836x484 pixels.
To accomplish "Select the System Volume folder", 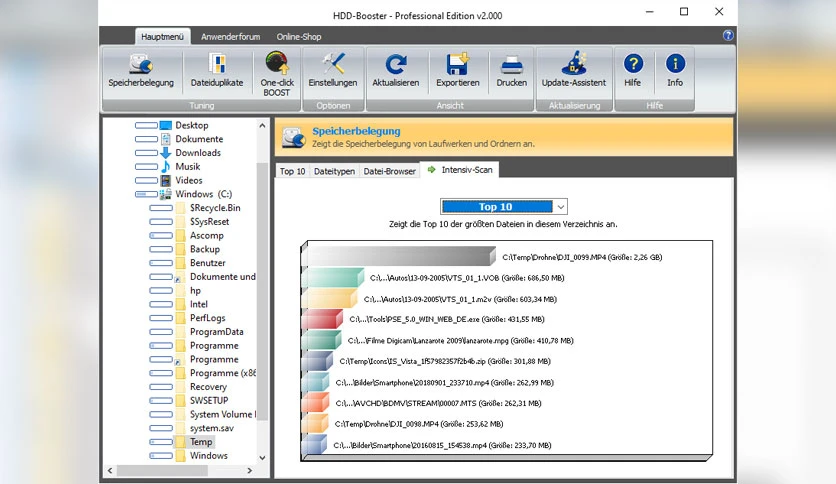I will pos(222,414).
